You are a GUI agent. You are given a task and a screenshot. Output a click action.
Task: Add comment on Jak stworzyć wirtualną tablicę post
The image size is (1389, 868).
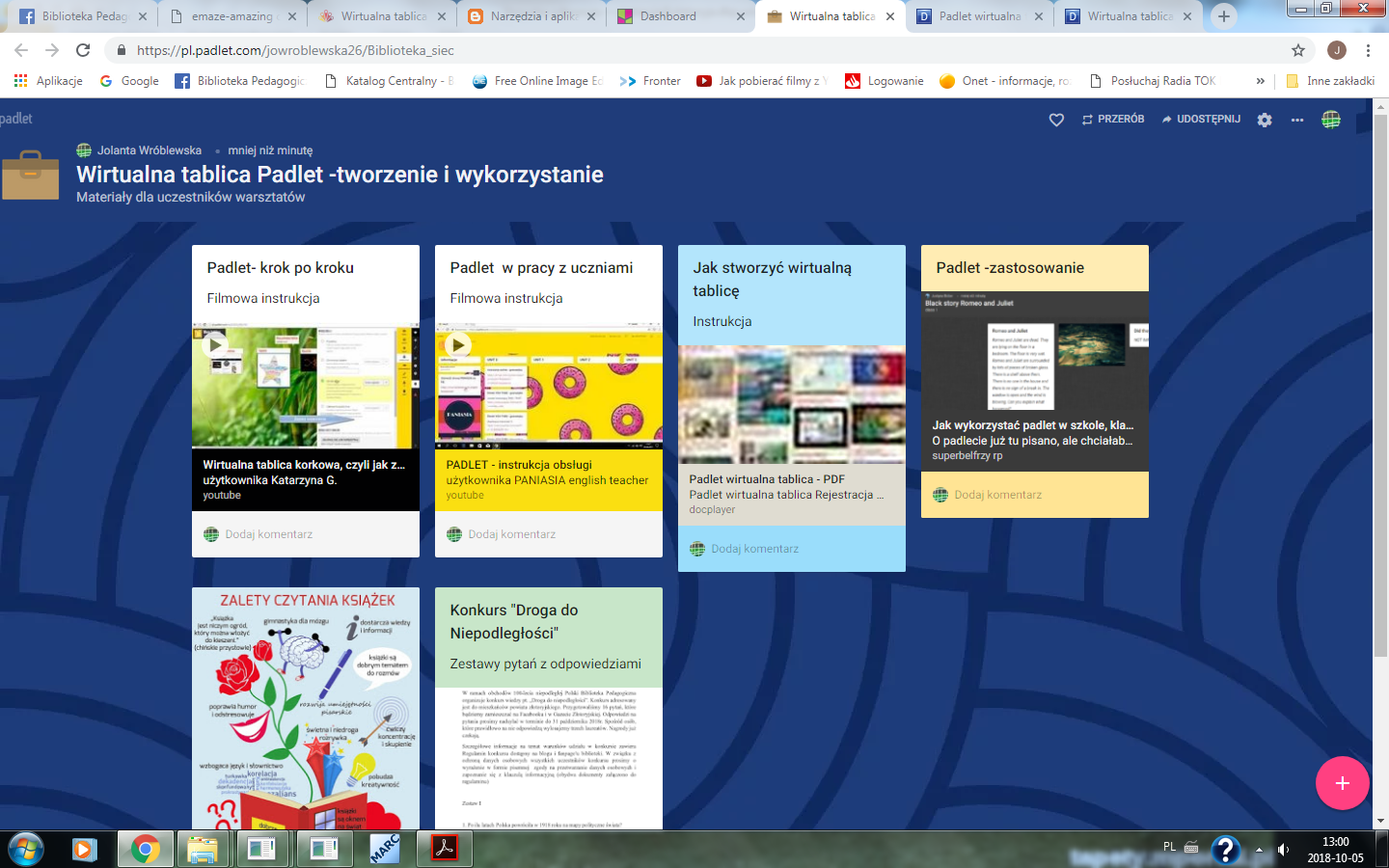(755, 549)
